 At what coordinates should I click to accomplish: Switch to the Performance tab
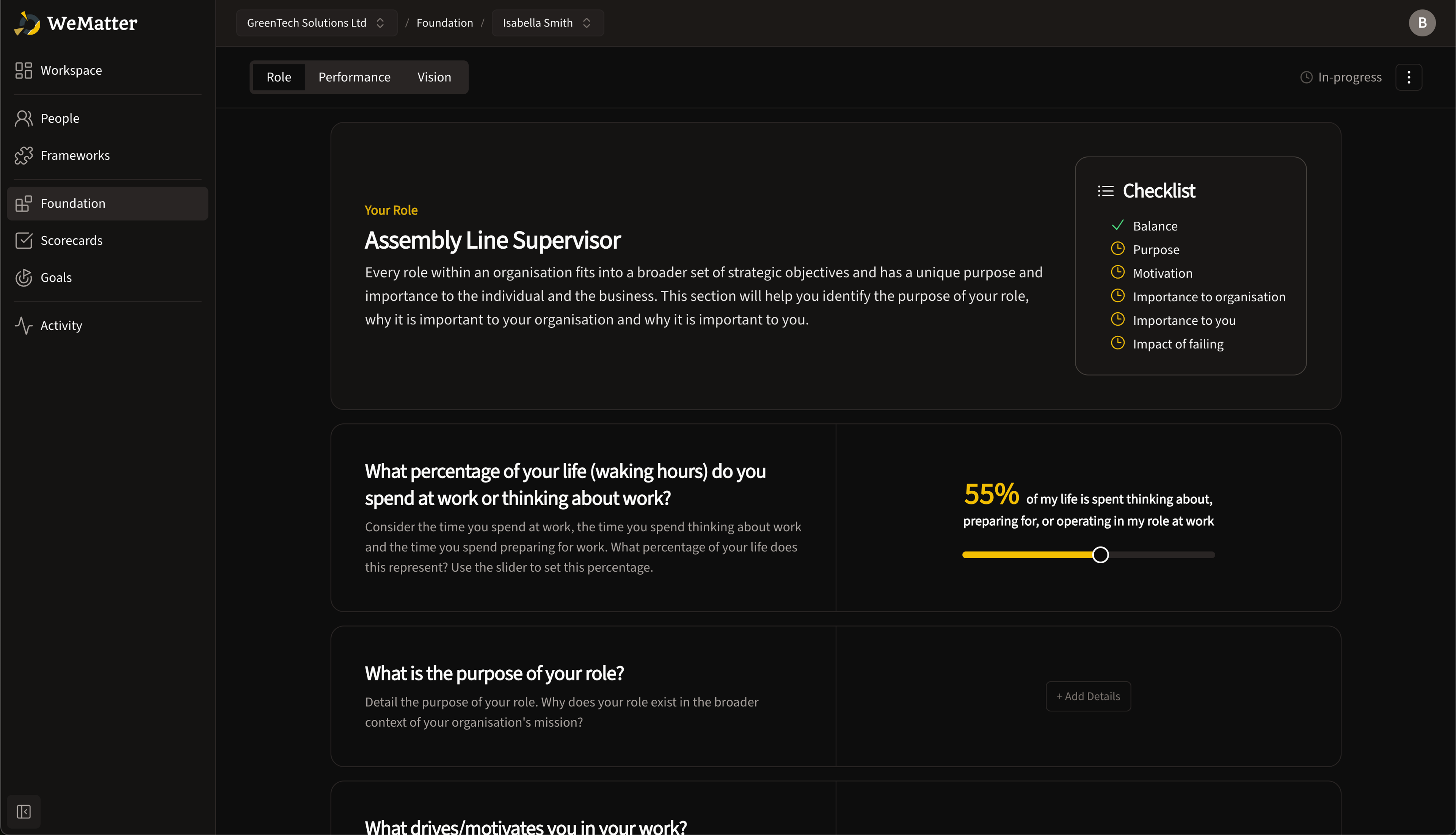tap(354, 77)
